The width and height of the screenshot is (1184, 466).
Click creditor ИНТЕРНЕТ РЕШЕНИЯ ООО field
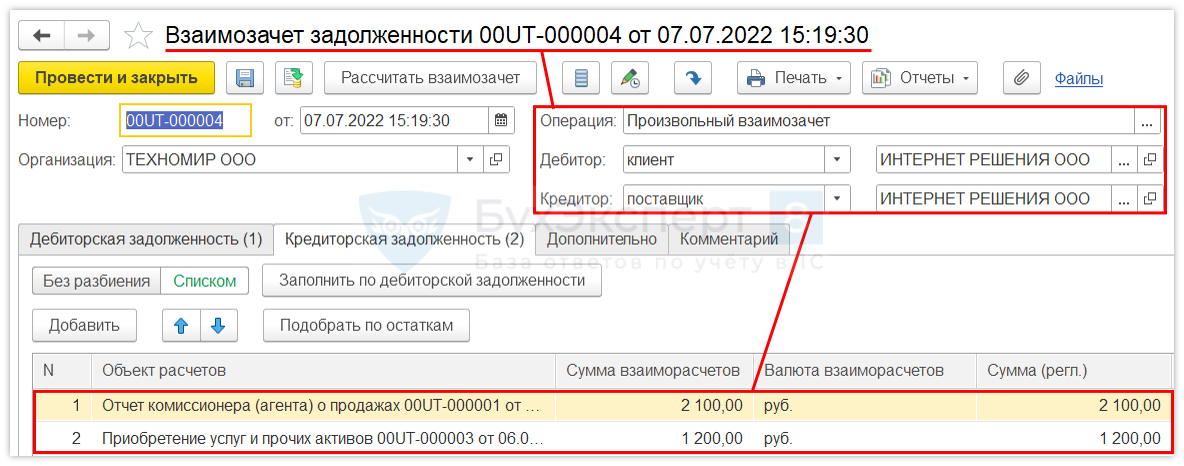coord(994,199)
